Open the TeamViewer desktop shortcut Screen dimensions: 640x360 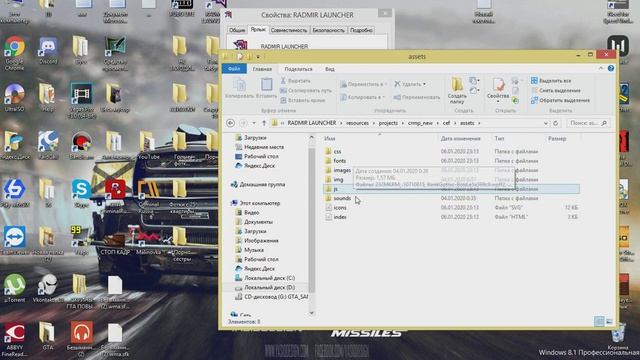(15, 241)
